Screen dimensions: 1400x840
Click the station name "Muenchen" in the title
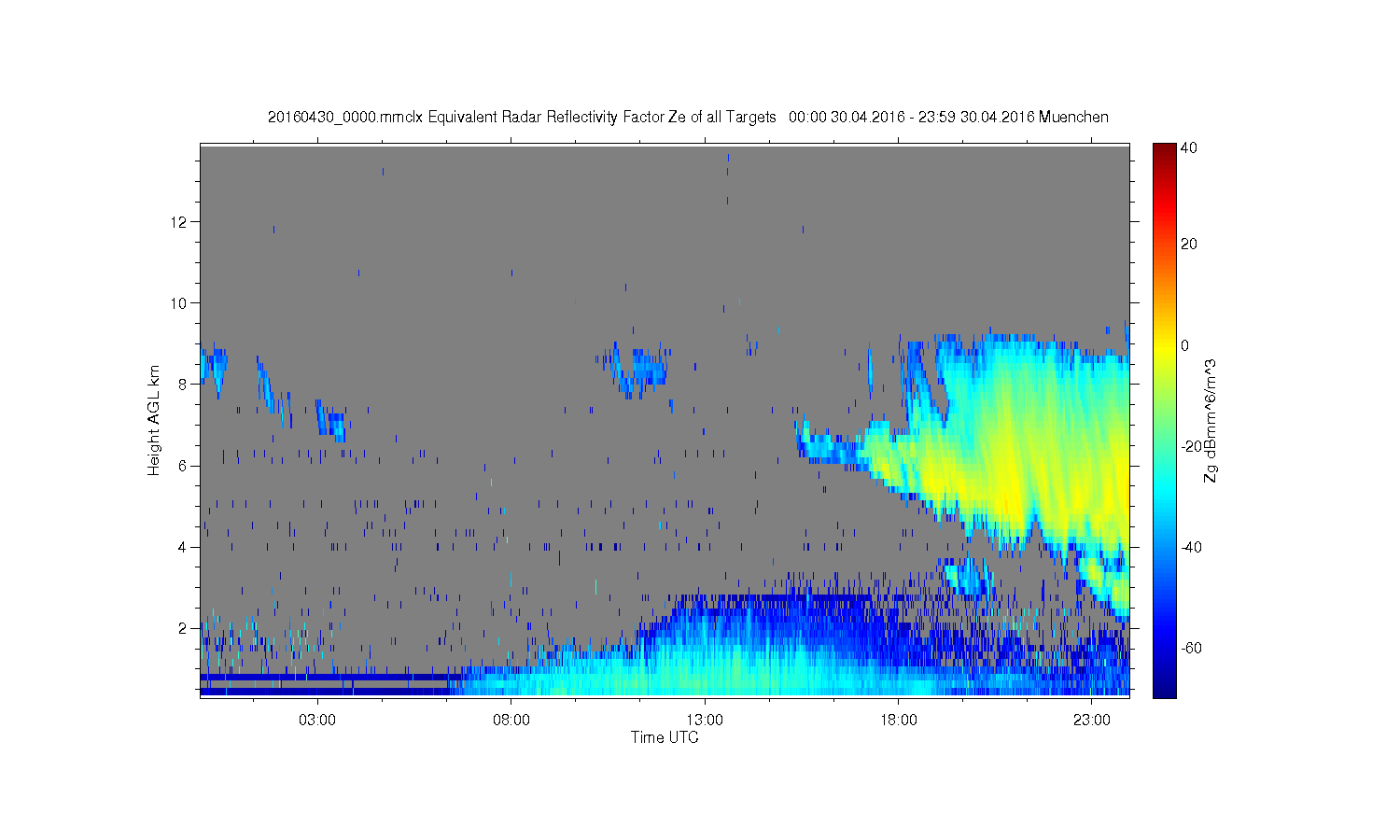tap(1073, 118)
